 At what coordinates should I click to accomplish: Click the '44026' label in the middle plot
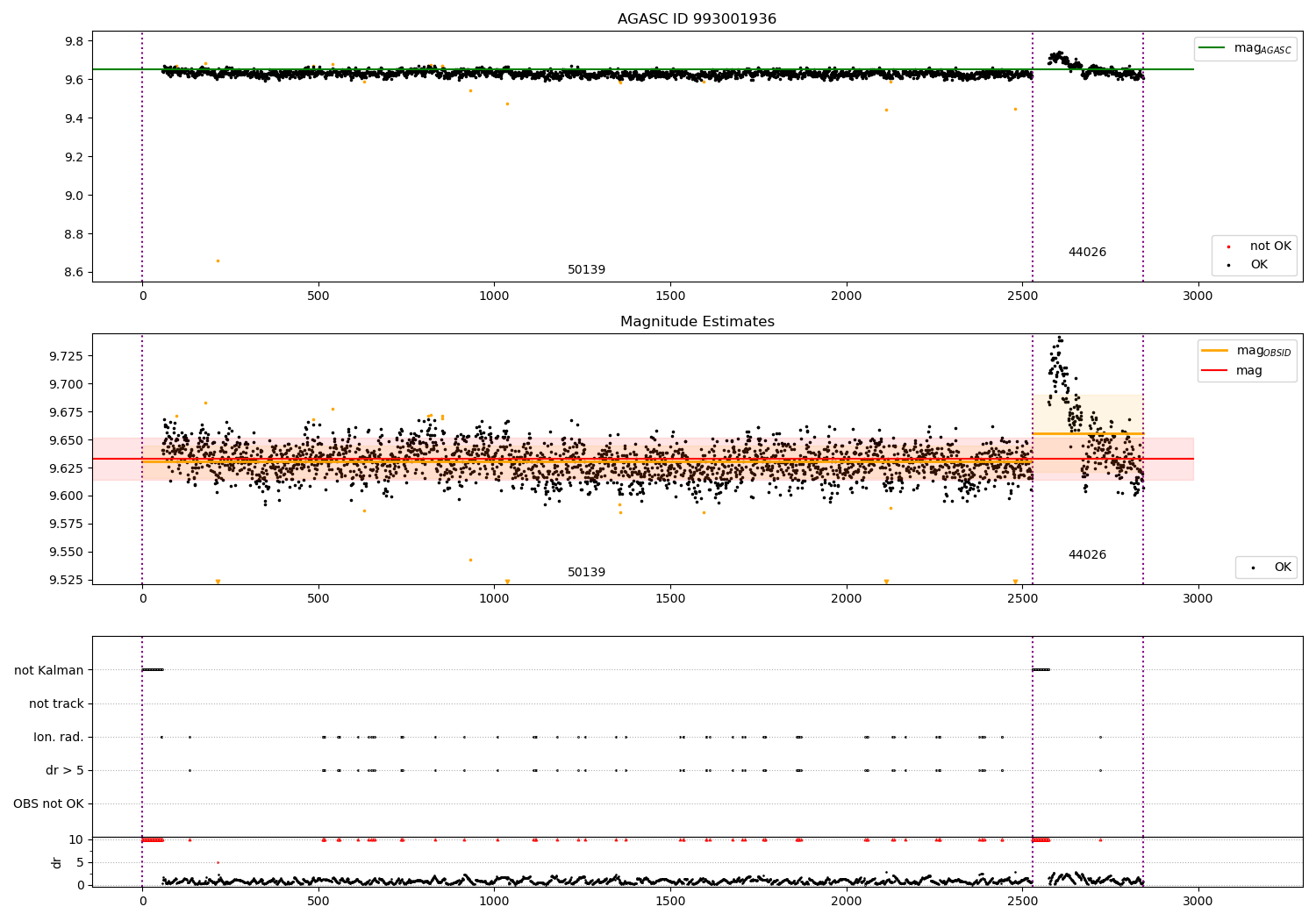click(x=1087, y=555)
